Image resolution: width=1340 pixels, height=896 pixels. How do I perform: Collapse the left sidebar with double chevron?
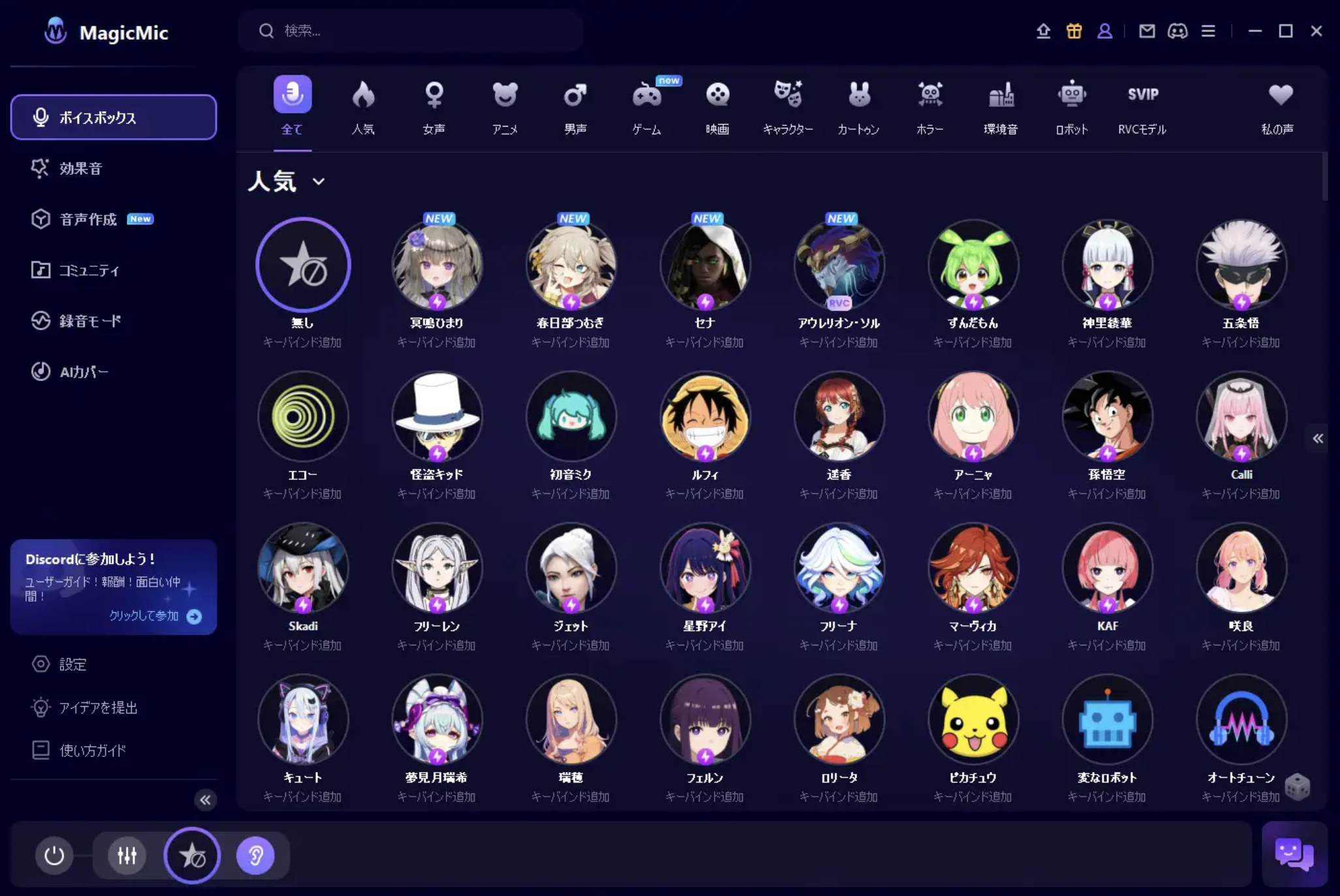click(x=205, y=800)
